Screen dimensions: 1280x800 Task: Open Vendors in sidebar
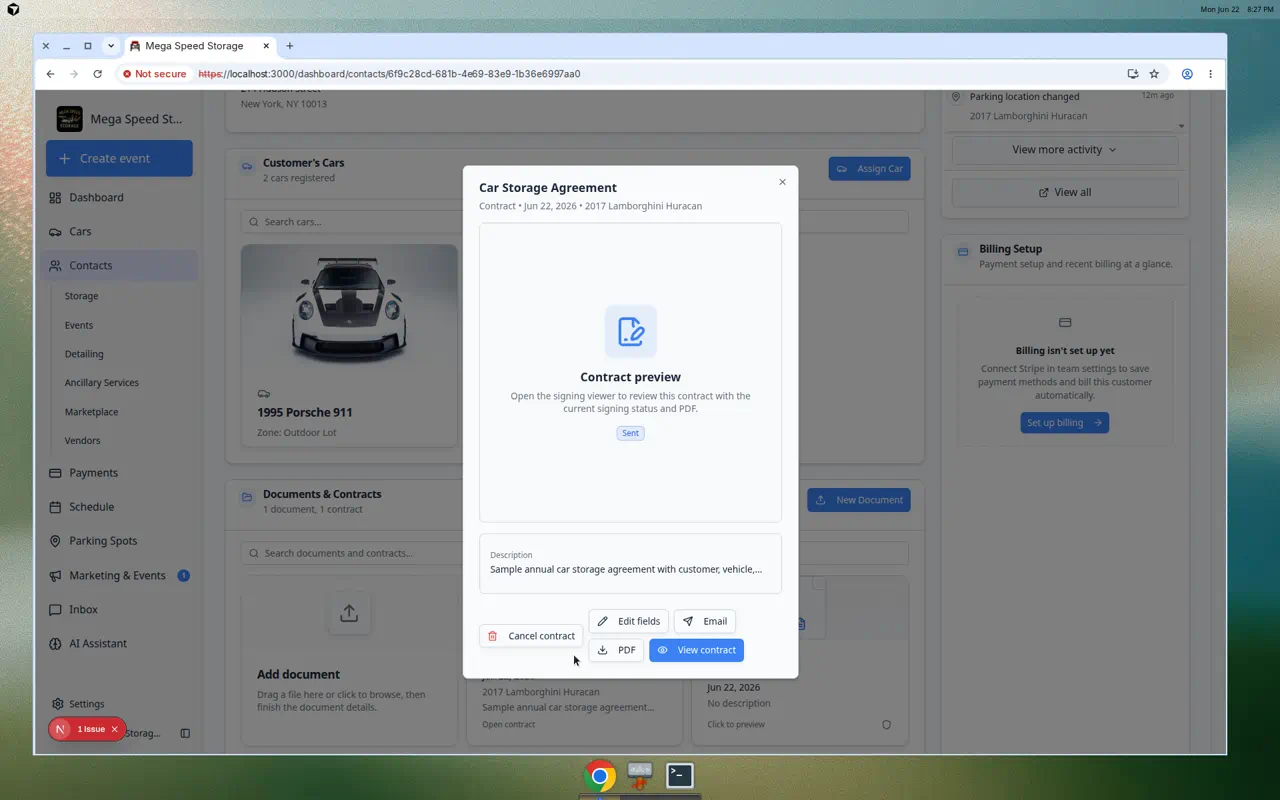click(x=82, y=440)
